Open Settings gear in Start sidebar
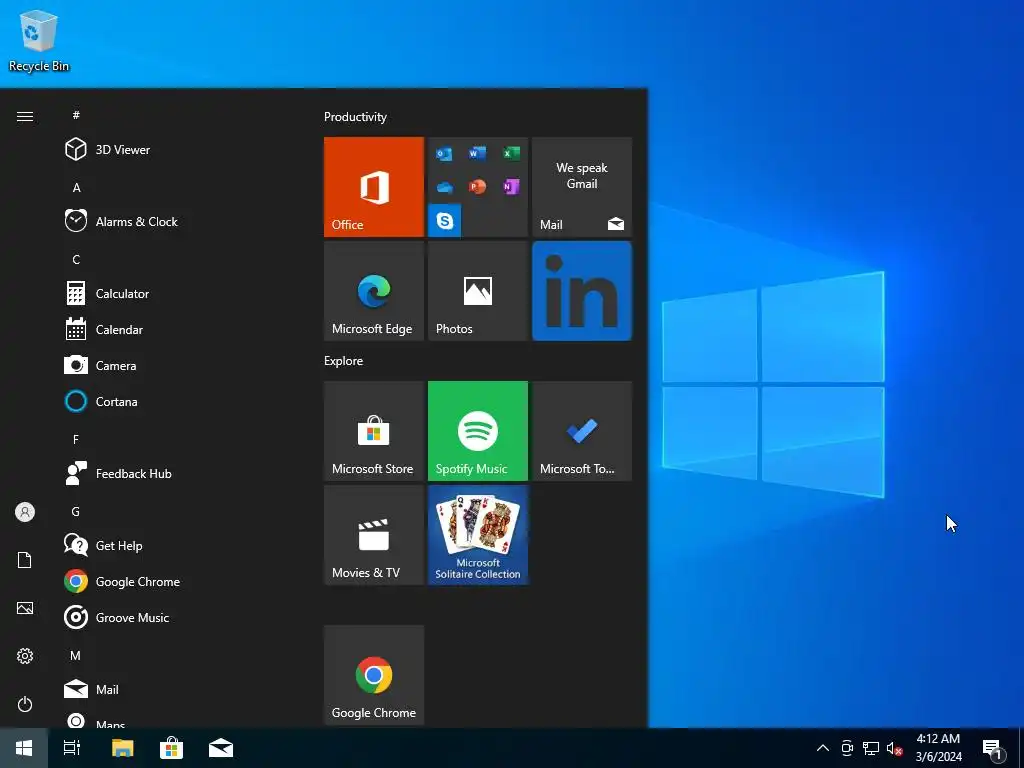 [25, 656]
